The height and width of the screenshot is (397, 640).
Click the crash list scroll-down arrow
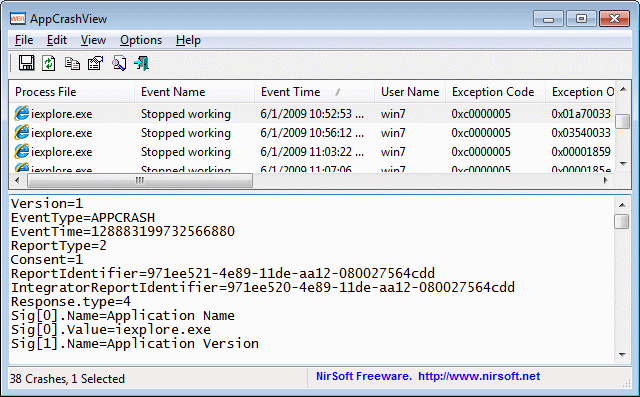click(623, 164)
